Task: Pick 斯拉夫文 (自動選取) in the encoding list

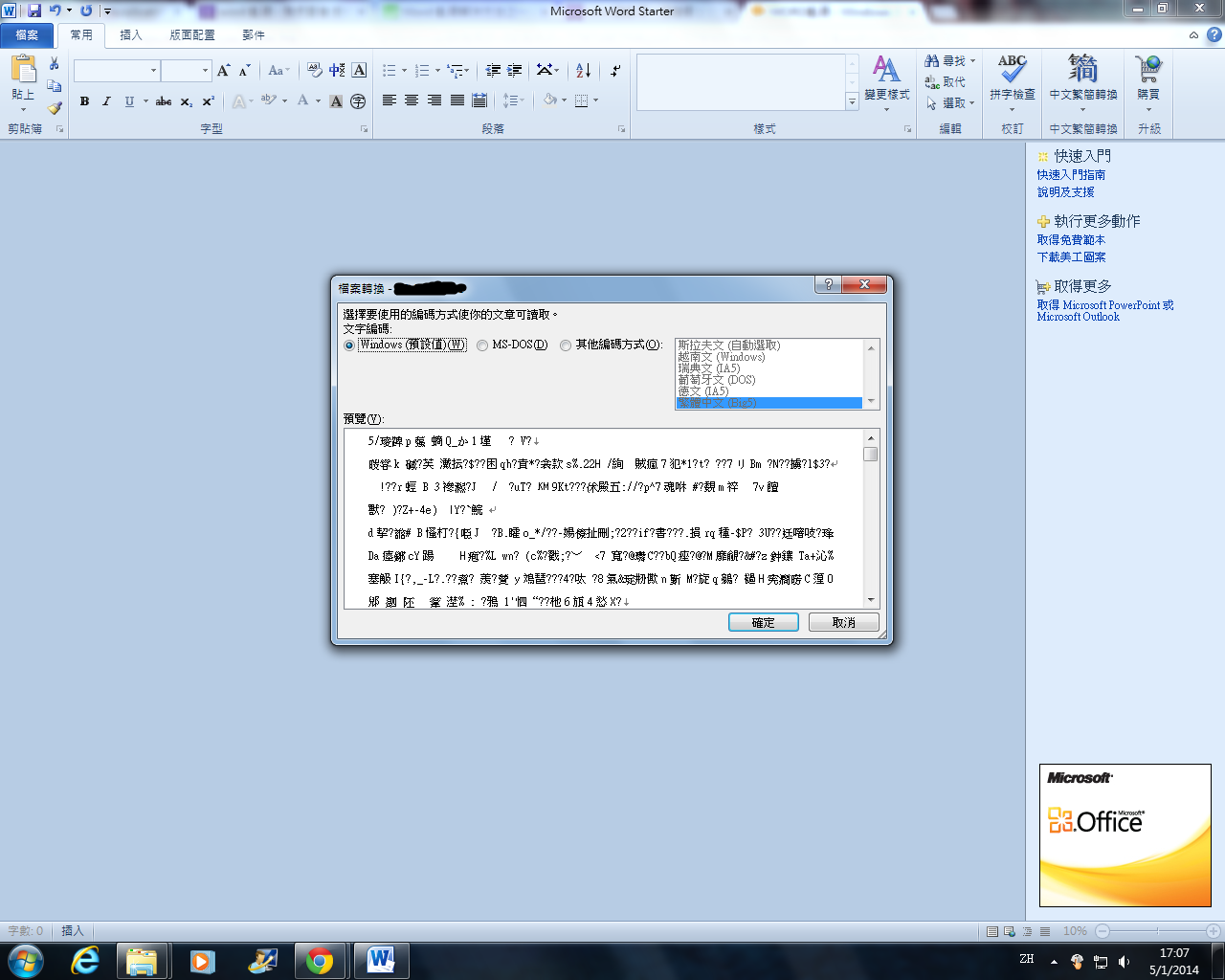Action: [x=769, y=345]
